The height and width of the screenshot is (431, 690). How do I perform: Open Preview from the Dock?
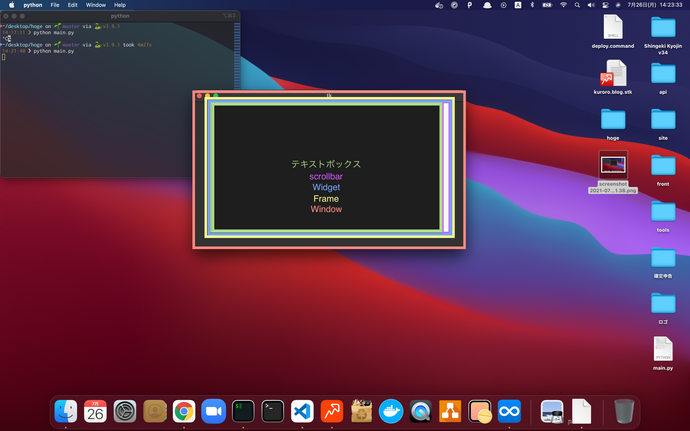(552, 411)
